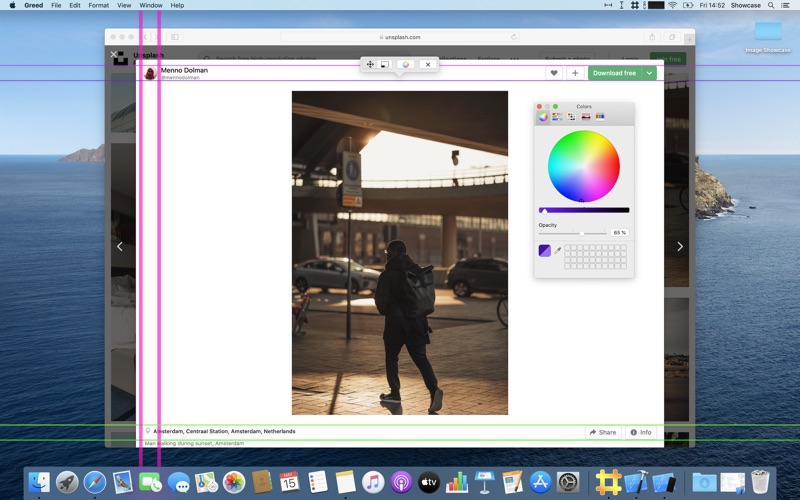Switch to Image Palettes mode in Colors panel

(586, 117)
